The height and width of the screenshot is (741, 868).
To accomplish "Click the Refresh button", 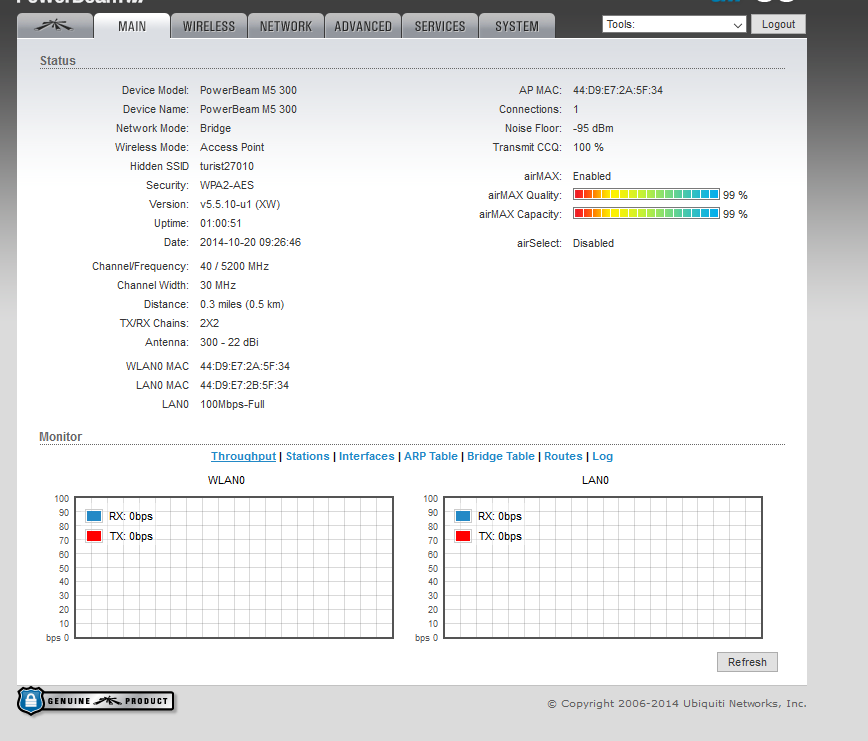I will (747, 662).
